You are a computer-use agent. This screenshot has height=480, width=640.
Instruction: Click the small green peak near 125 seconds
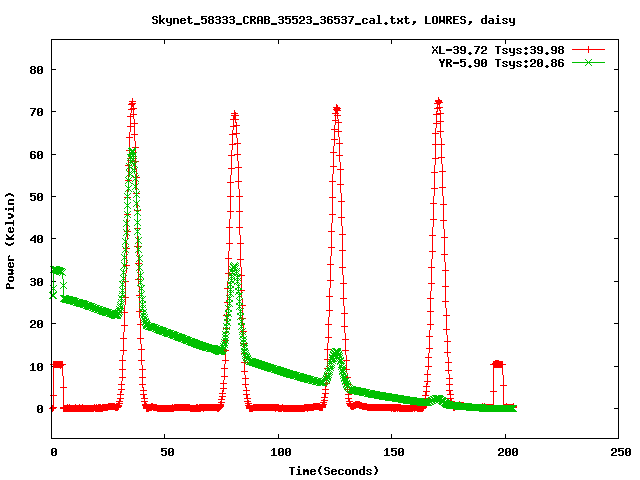pyautogui.click(x=336, y=353)
